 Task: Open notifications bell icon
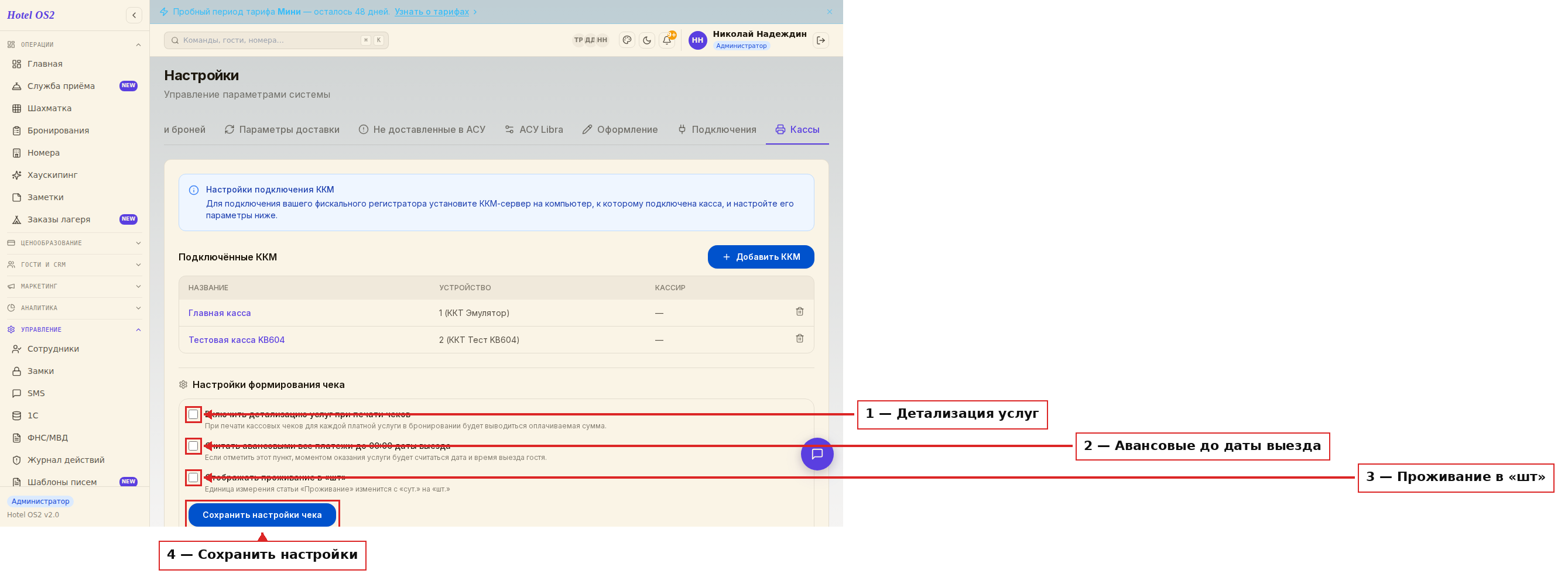point(667,40)
